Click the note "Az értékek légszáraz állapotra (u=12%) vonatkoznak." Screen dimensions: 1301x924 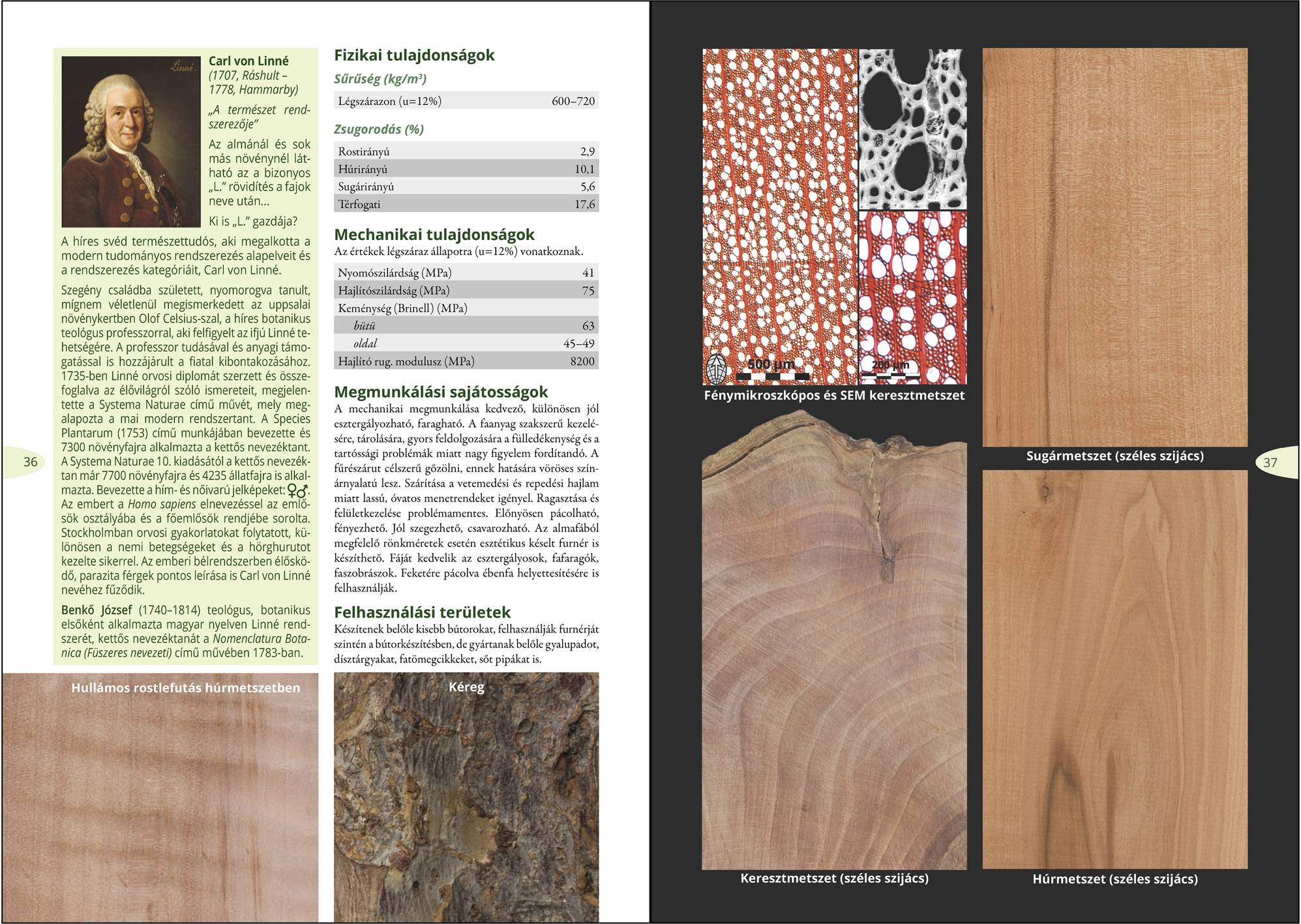tap(458, 252)
